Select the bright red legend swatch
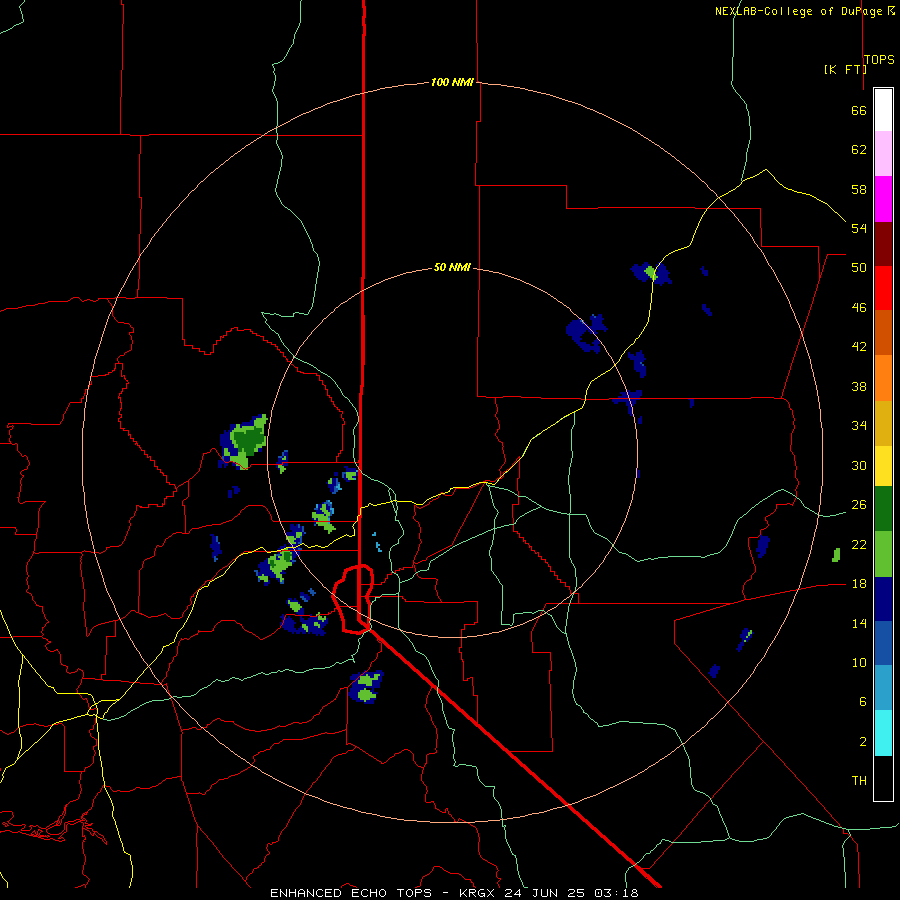 click(883, 288)
